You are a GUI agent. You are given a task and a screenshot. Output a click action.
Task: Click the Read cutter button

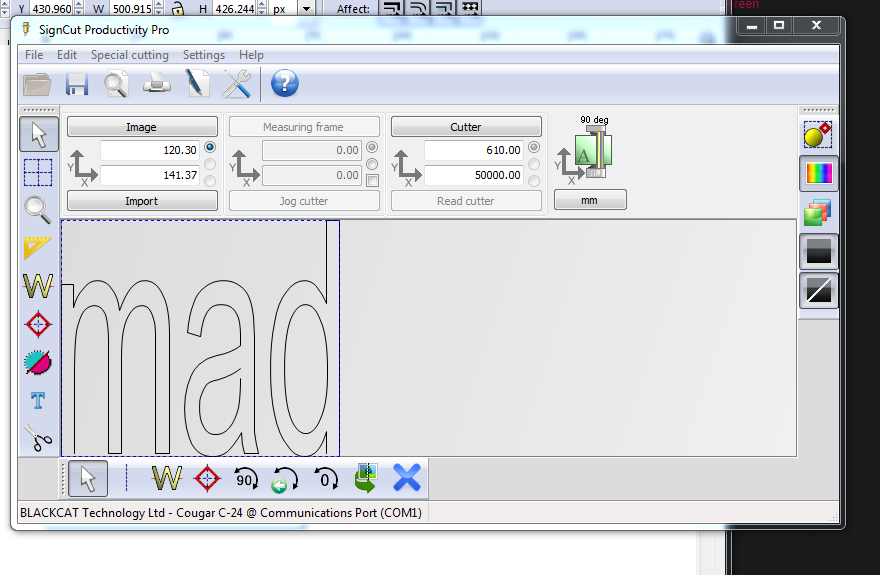click(x=466, y=201)
